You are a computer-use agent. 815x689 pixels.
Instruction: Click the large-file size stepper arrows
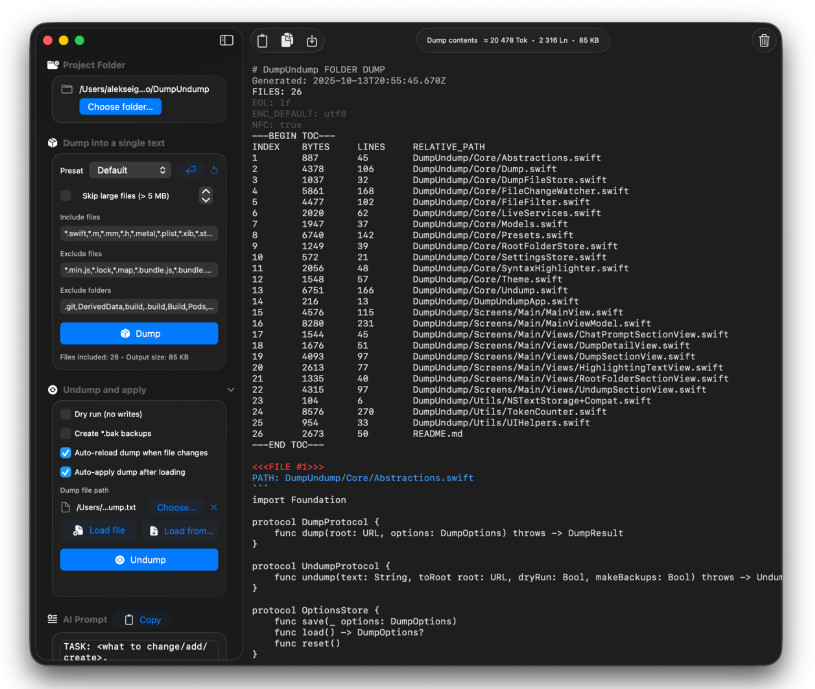pyautogui.click(x=206, y=195)
